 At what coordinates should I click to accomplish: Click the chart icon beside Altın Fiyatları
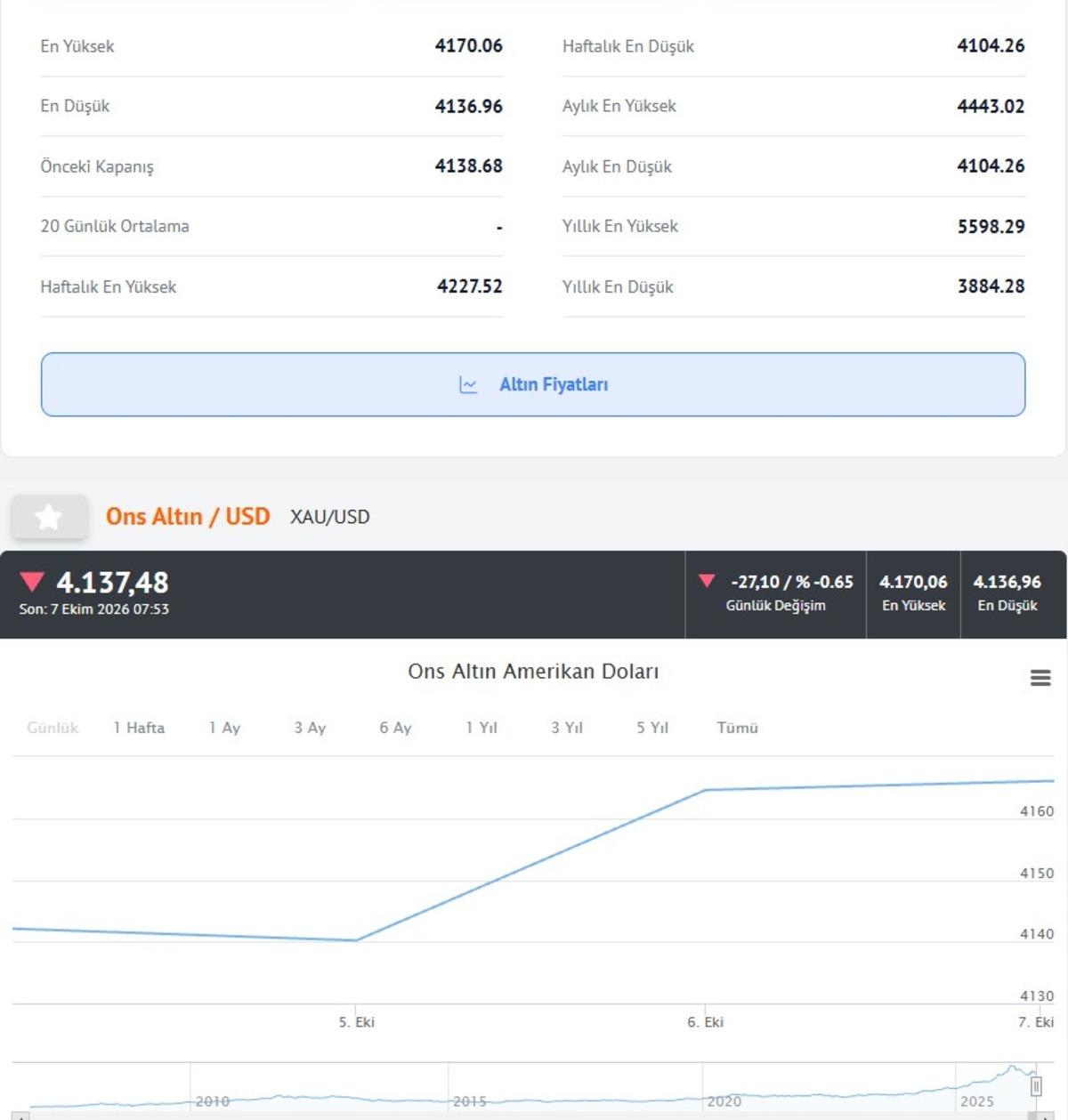click(x=468, y=384)
